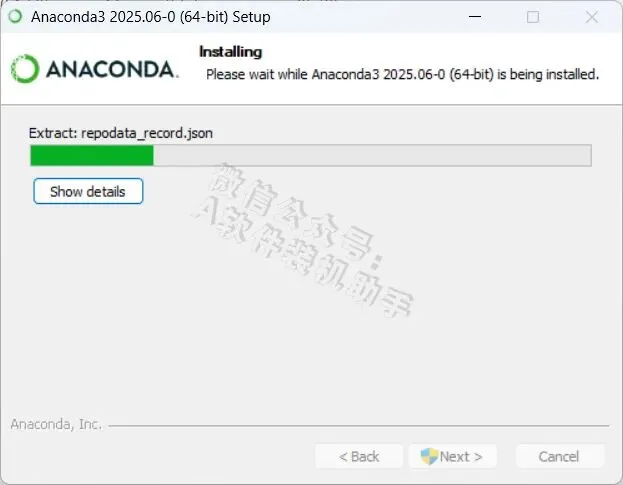Click the disabled maximize window icon

pos(533,17)
